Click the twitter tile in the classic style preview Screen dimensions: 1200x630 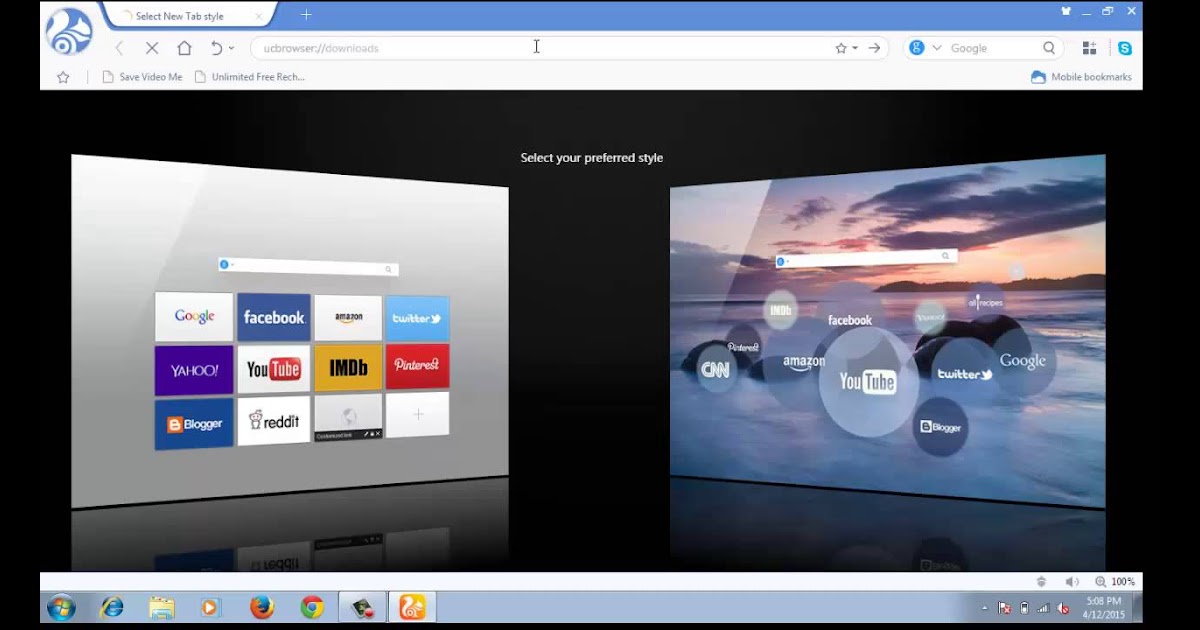[417, 318]
